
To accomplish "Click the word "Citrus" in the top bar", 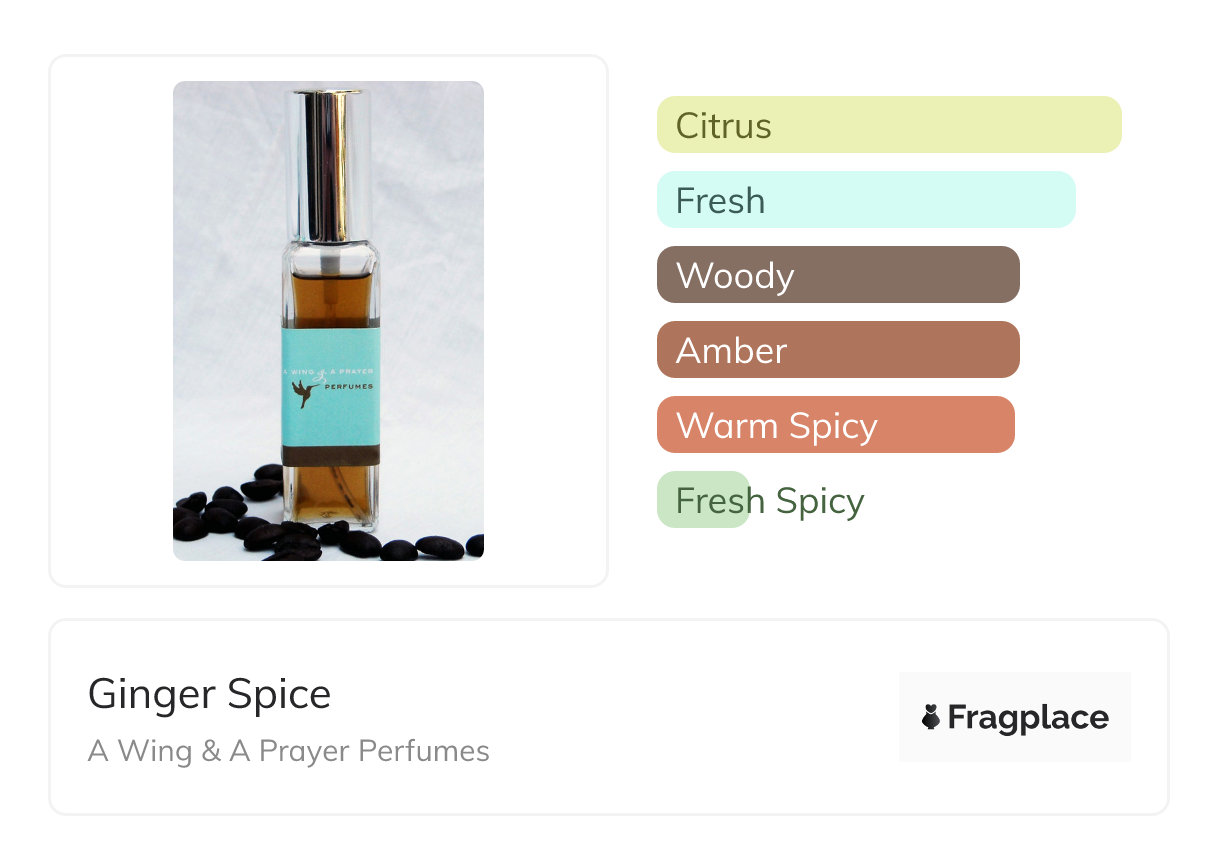I will coord(723,126).
